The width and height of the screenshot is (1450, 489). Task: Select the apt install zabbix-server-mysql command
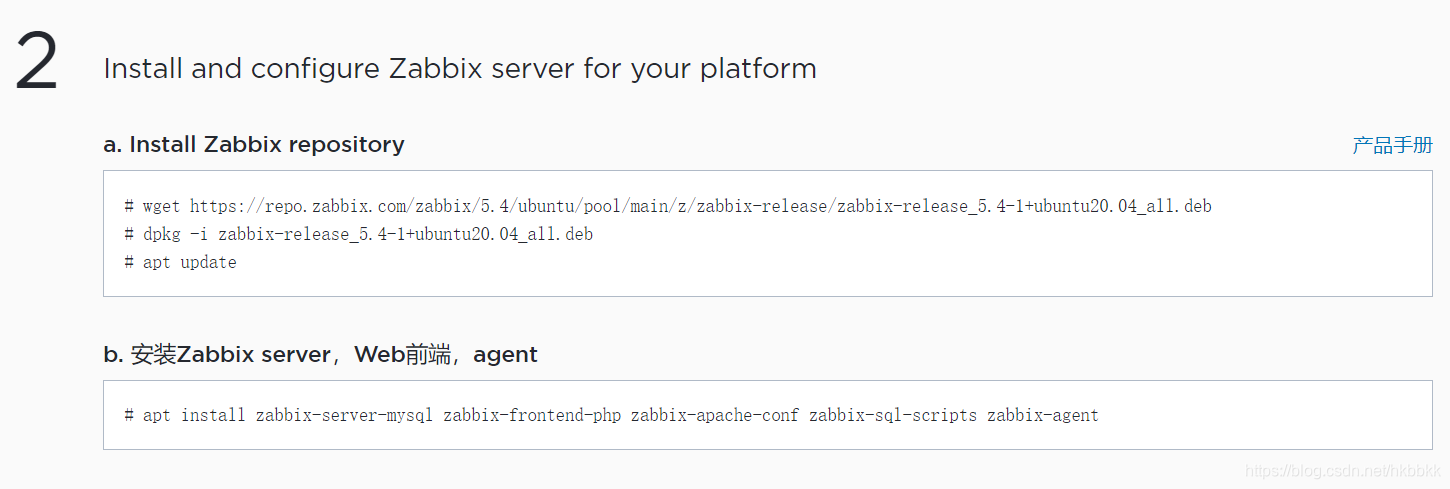(611, 415)
